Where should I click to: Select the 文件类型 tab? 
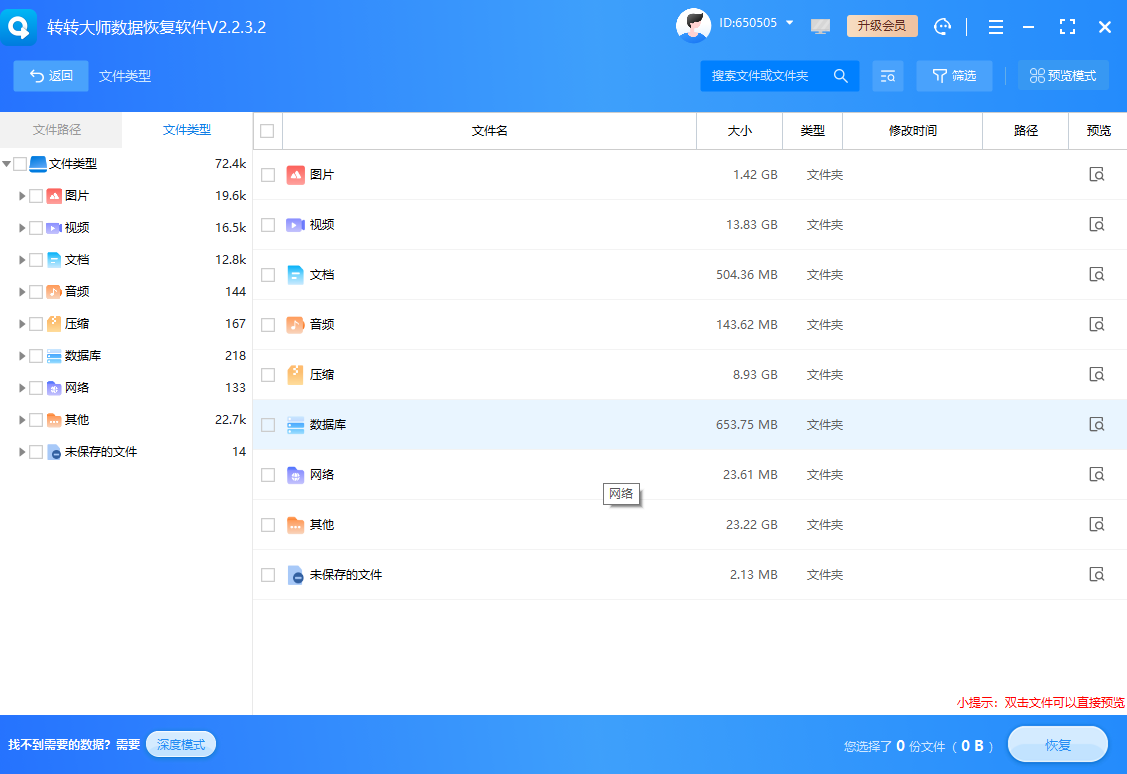pos(186,130)
